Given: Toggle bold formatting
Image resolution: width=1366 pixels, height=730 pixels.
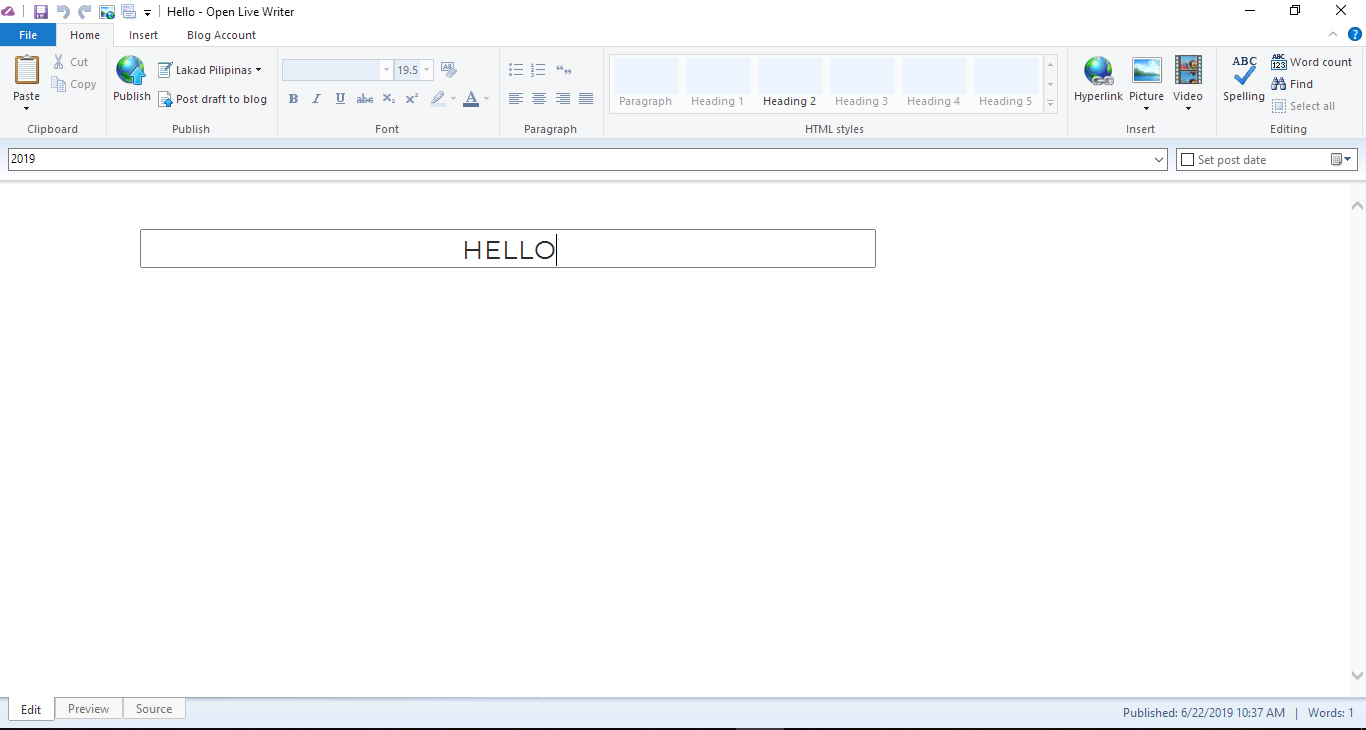Looking at the screenshot, I should pos(293,99).
